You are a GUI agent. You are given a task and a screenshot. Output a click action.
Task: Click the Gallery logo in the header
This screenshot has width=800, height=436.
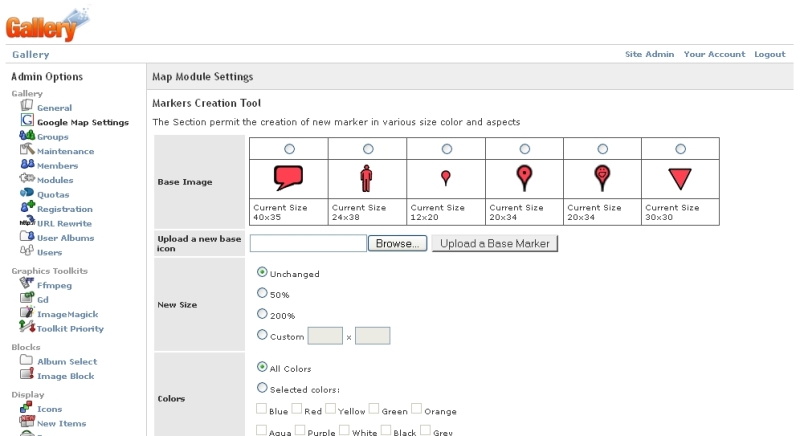click(42, 21)
